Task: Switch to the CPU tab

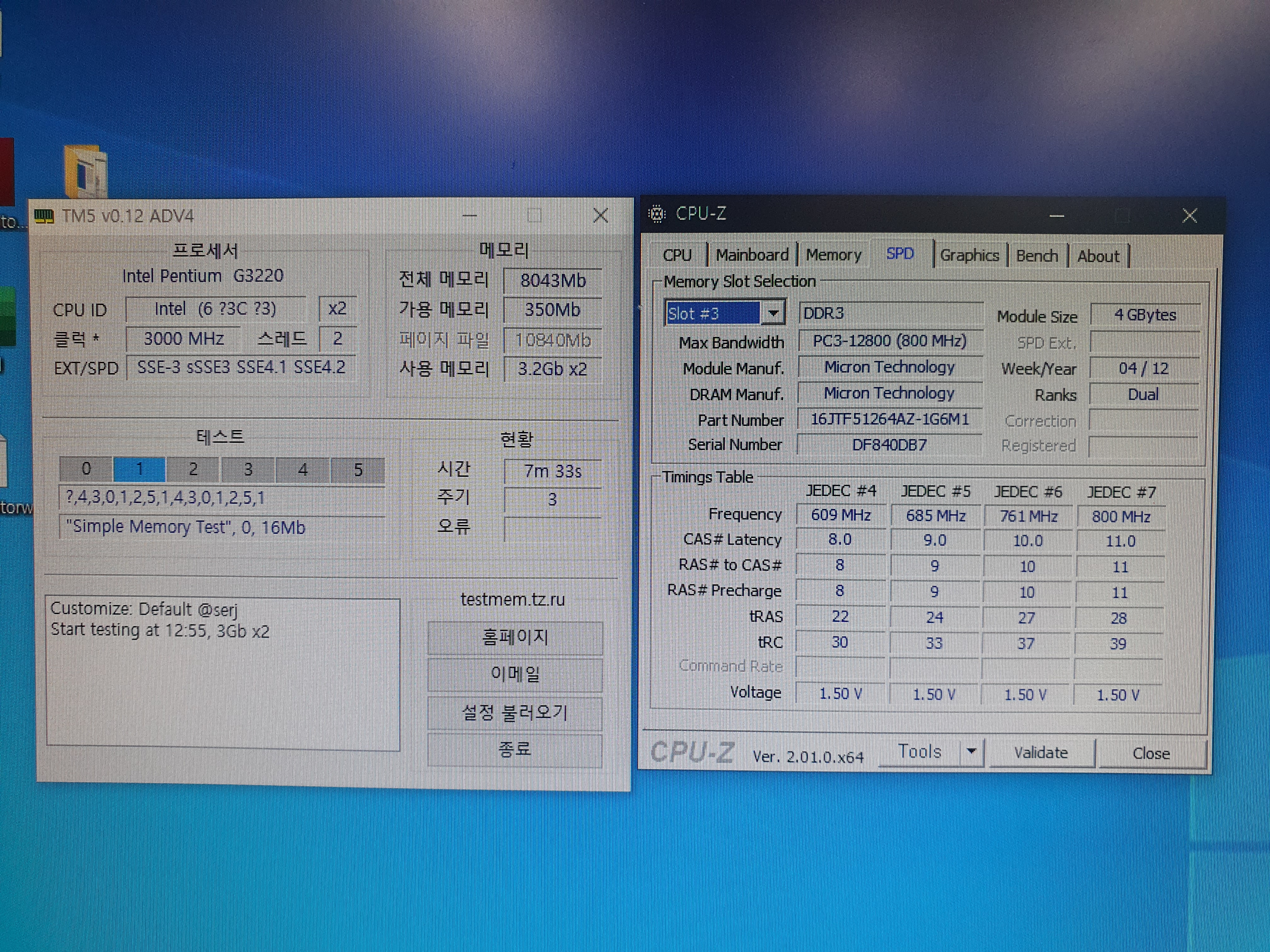Action: [678, 255]
